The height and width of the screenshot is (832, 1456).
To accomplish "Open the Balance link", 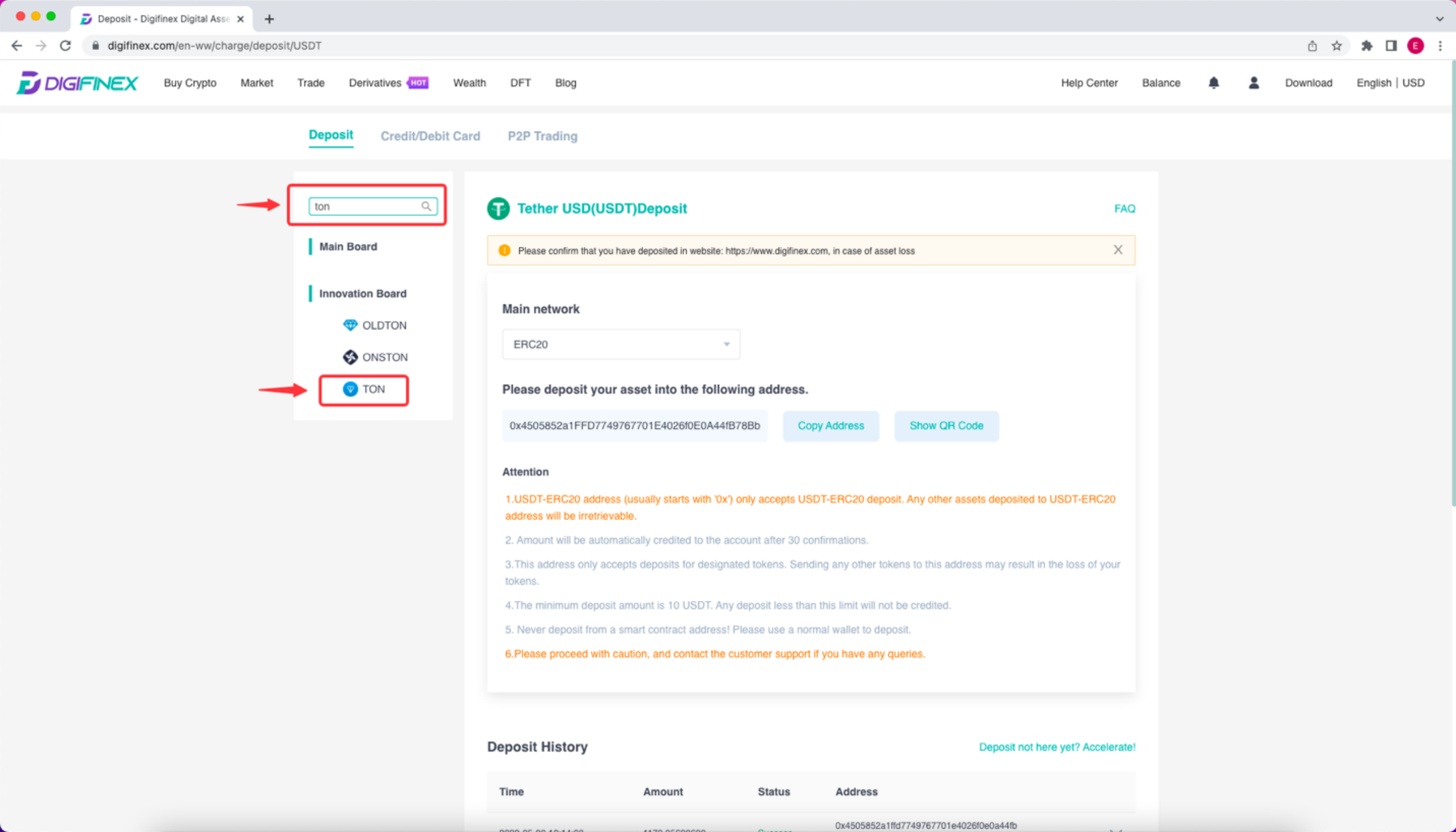I will click(x=1161, y=83).
